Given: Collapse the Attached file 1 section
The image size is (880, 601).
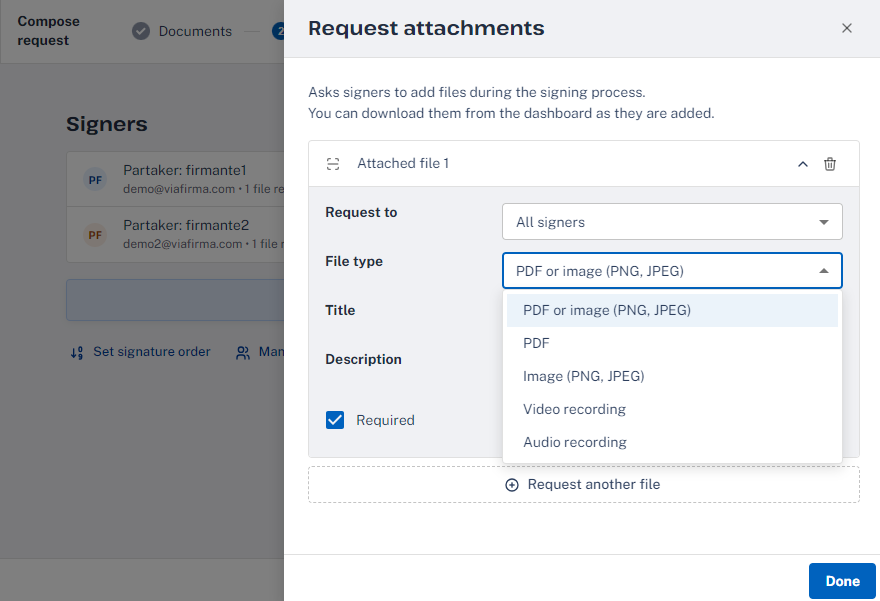Looking at the screenshot, I should pos(803,164).
